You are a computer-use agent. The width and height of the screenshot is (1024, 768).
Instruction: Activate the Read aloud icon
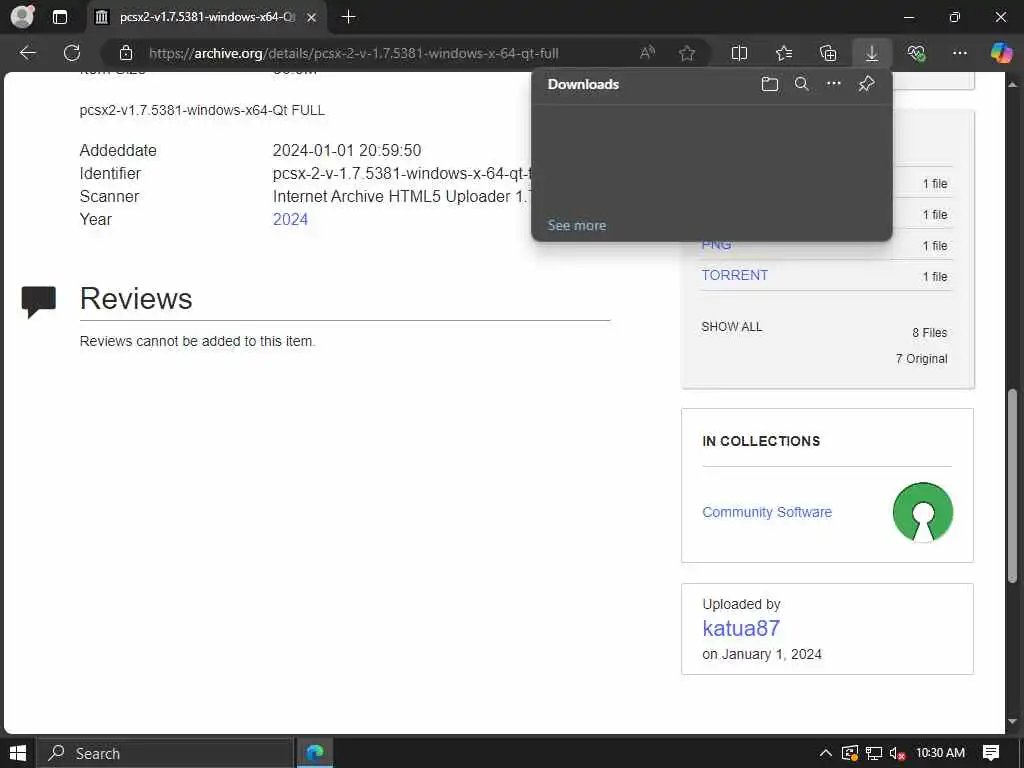click(647, 53)
